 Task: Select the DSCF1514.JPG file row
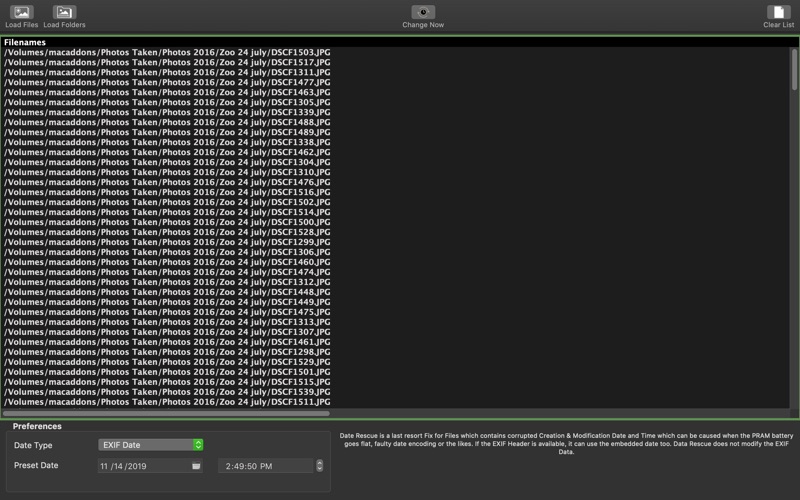396,212
